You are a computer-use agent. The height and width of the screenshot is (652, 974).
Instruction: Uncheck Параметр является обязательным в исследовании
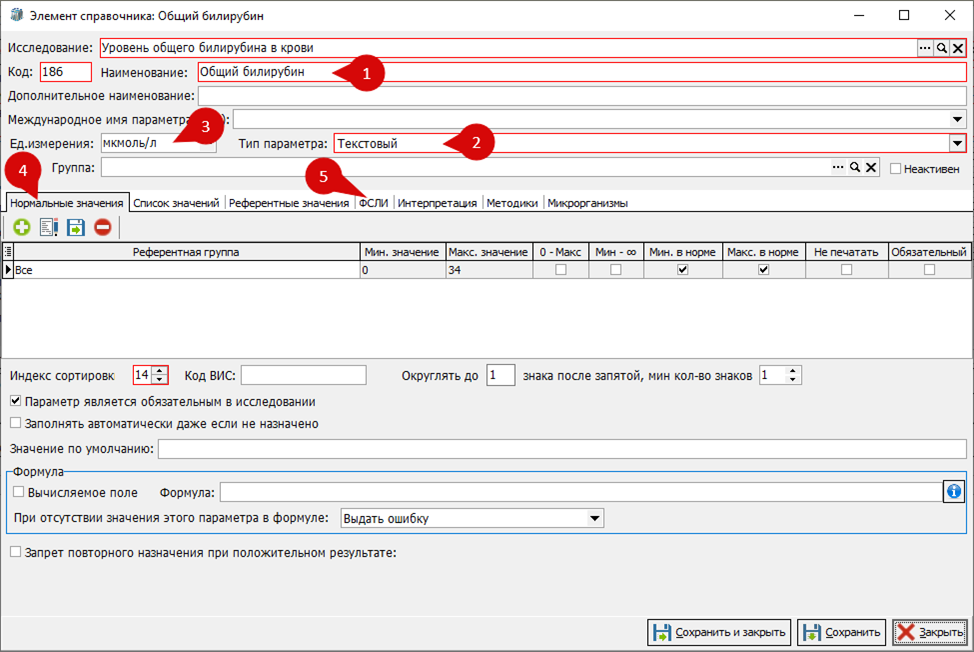[x=16, y=401]
